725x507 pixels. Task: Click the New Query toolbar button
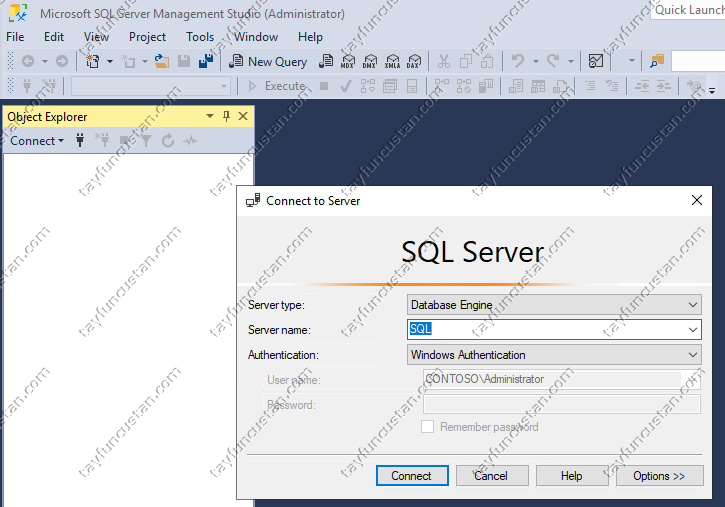click(268, 61)
